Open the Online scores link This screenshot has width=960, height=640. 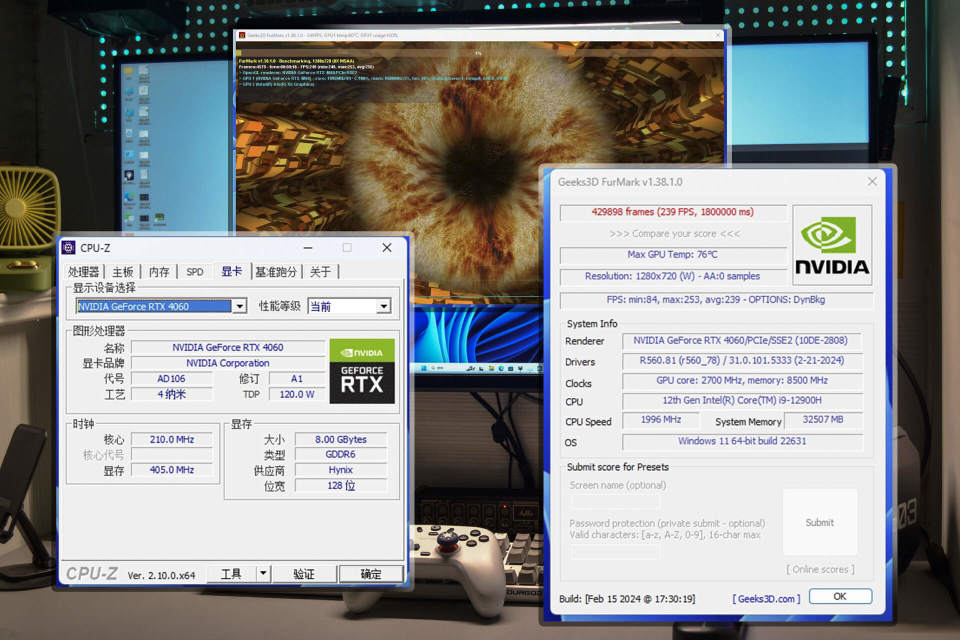point(820,570)
